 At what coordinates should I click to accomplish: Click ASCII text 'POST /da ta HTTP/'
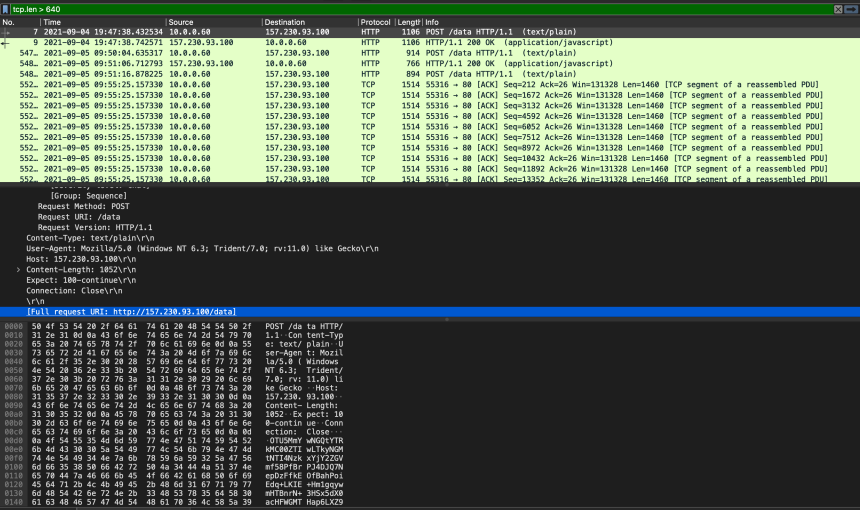304,326
